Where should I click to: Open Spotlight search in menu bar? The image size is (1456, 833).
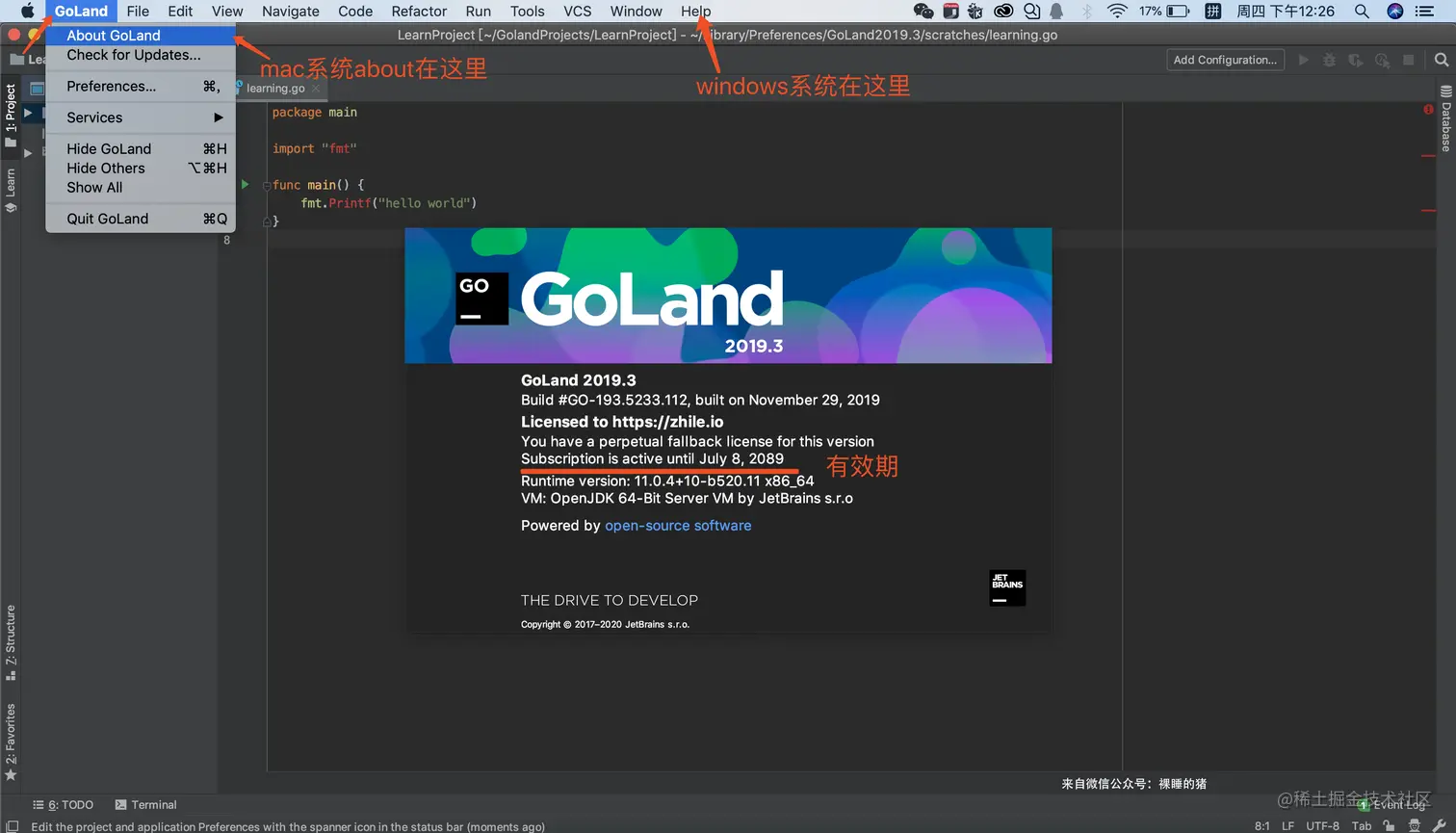coord(1362,12)
